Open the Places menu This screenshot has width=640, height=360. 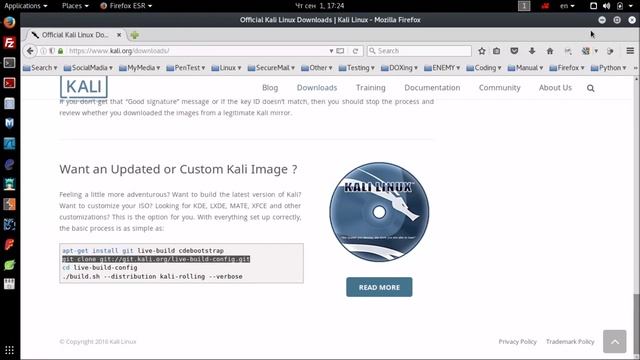(75, 6)
